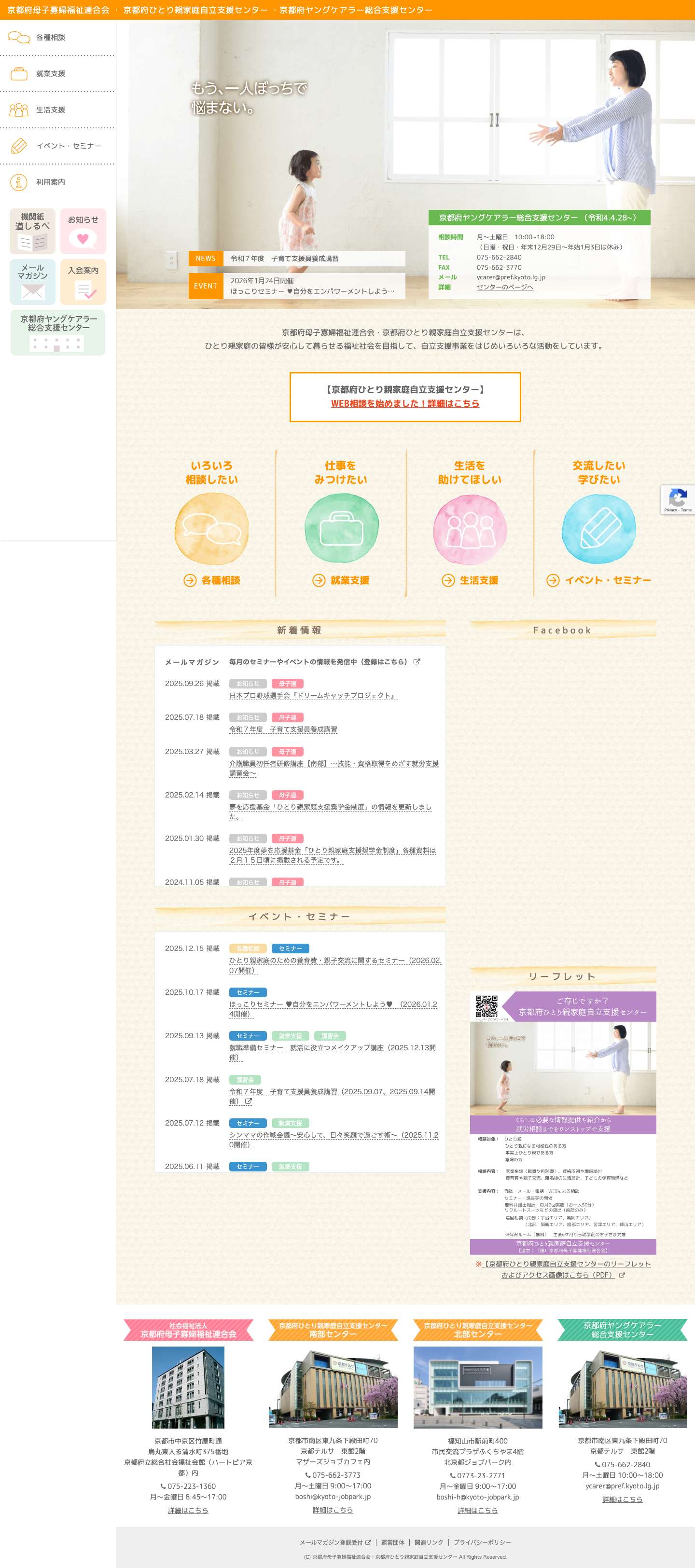This screenshot has width=695, height=1568.
Task: Click the center leaflet thumbnail image
Action: click(x=563, y=1122)
